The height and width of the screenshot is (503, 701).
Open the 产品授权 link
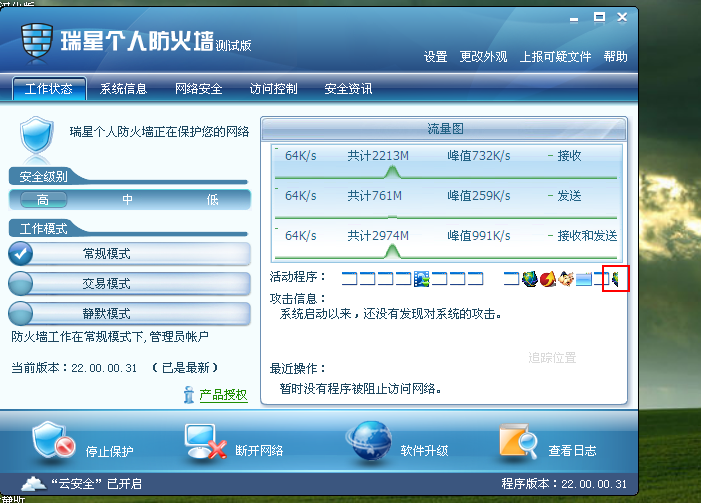coord(223,395)
